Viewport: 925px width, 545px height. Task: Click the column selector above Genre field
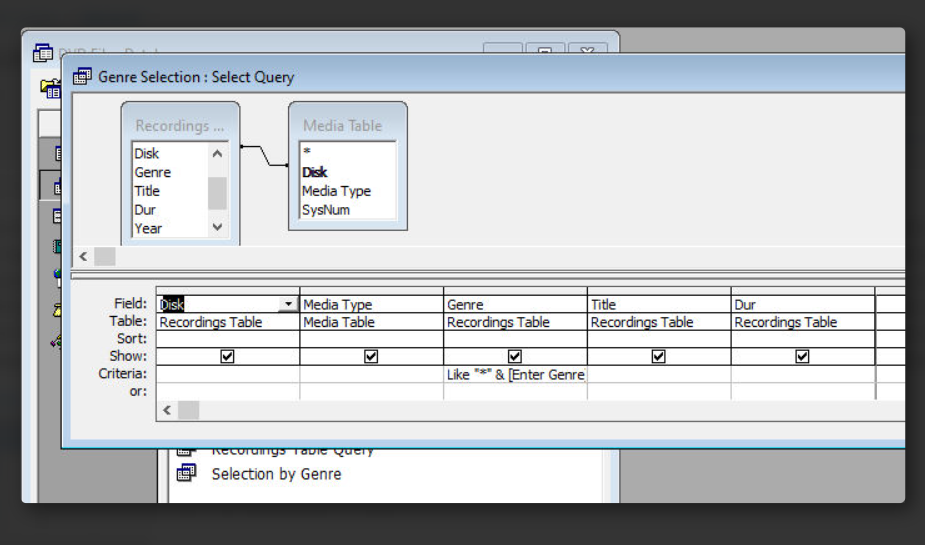coord(515,291)
